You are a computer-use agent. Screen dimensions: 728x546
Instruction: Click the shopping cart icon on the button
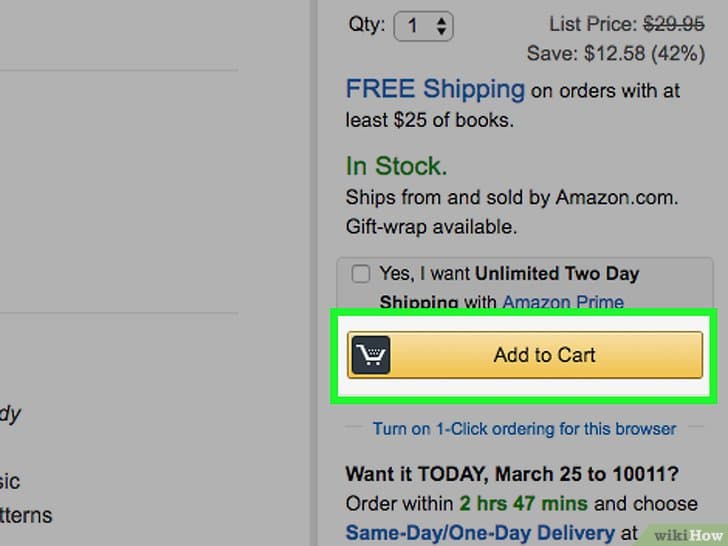[x=371, y=355]
